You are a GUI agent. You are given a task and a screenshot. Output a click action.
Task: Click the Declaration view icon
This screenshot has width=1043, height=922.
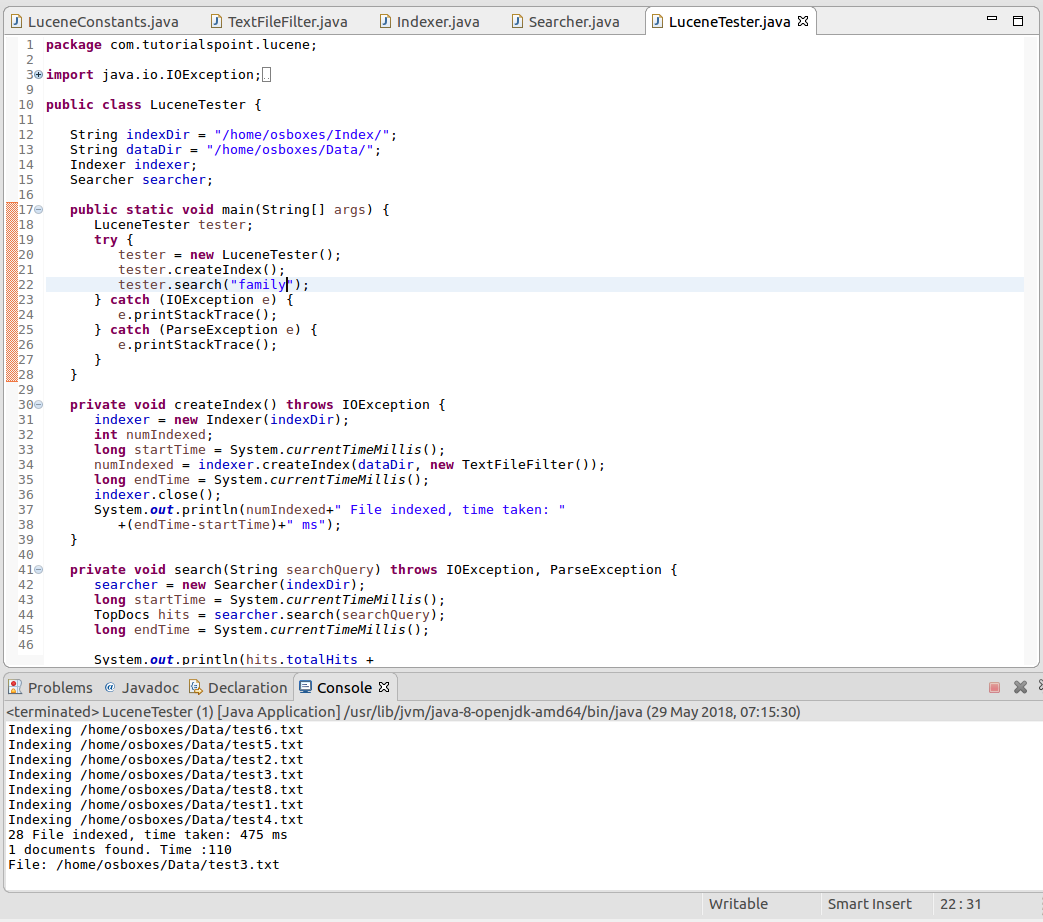click(196, 687)
